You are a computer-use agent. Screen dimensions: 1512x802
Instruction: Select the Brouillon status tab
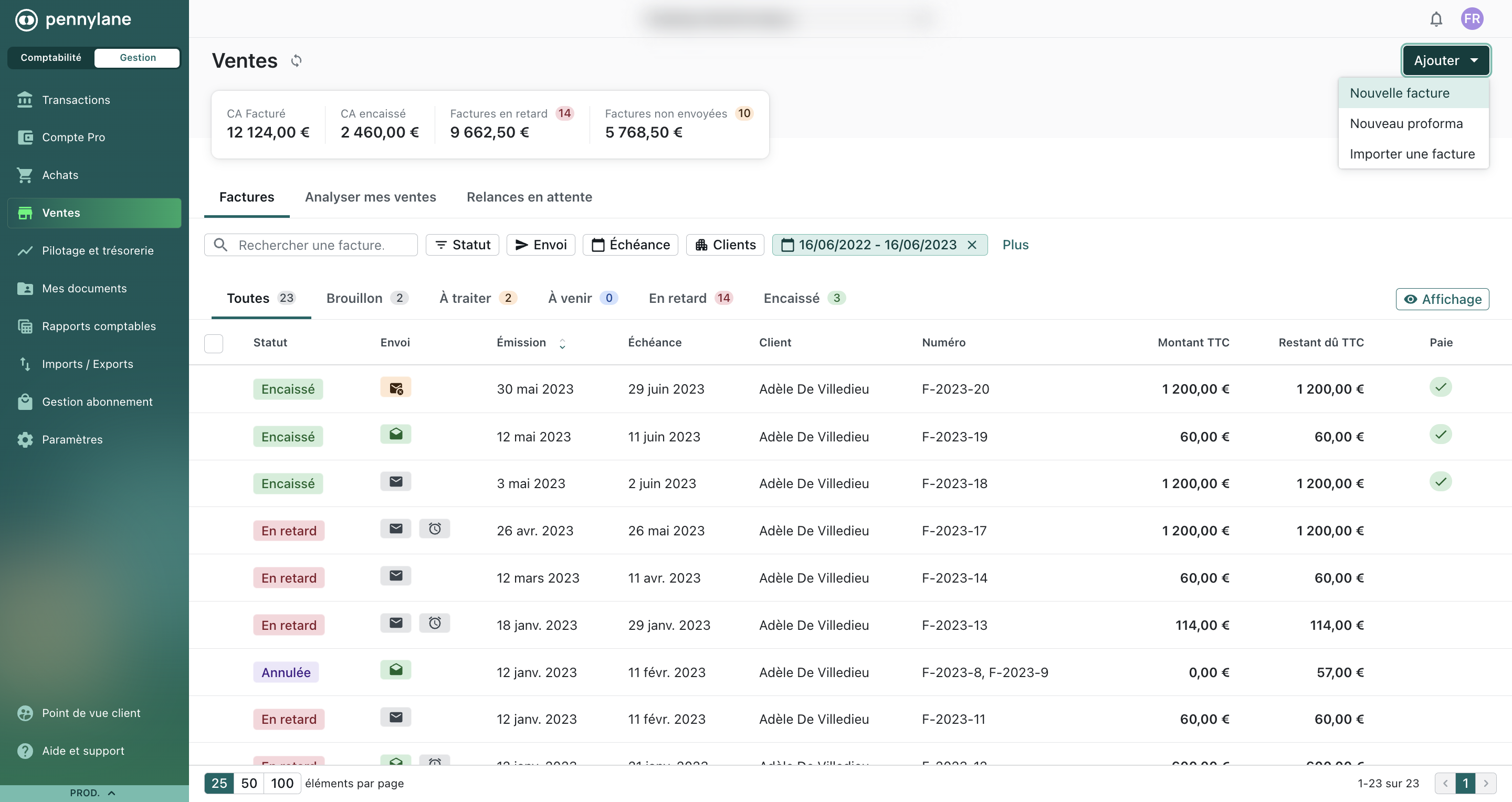point(367,298)
